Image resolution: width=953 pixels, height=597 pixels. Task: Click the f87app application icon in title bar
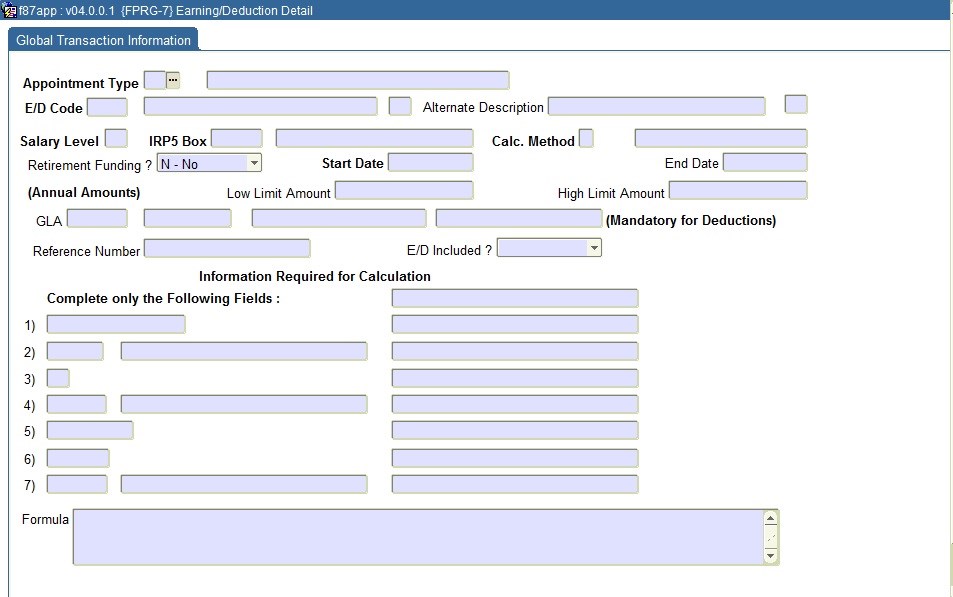(x=9, y=10)
